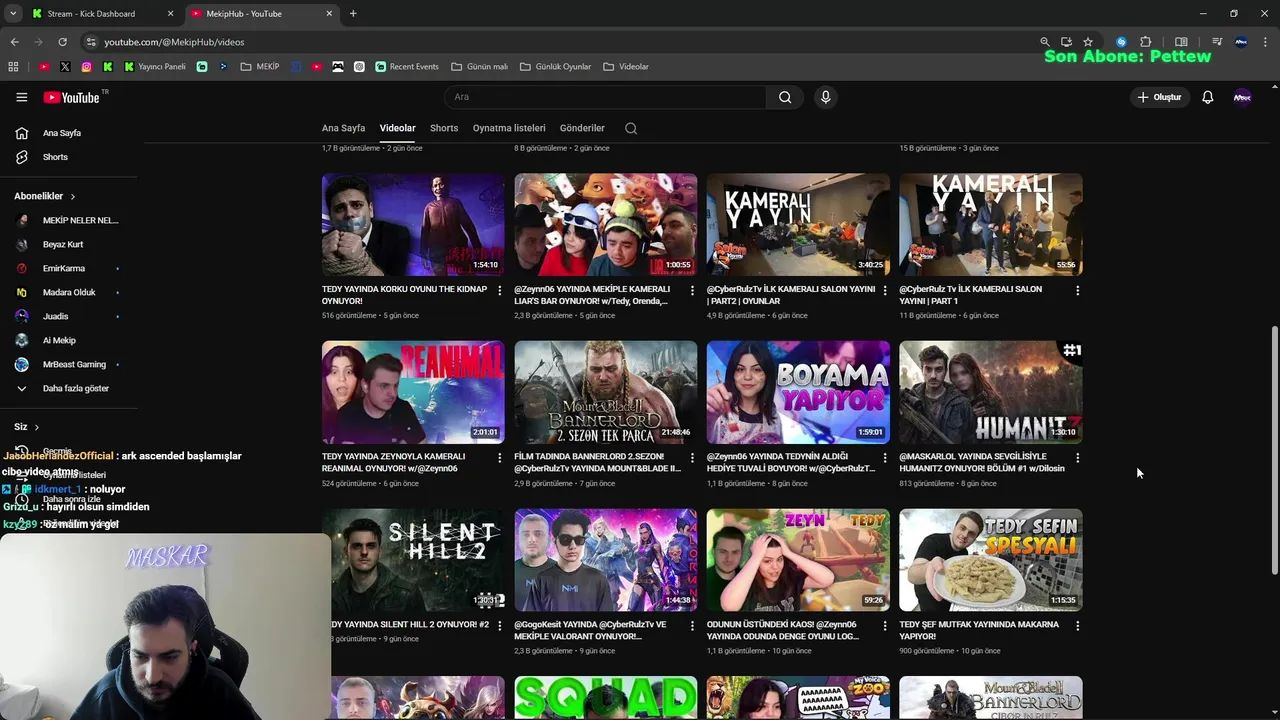Viewport: 1280px width, 720px height.
Task: Open new browser tab with plus button
Action: (x=353, y=14)
